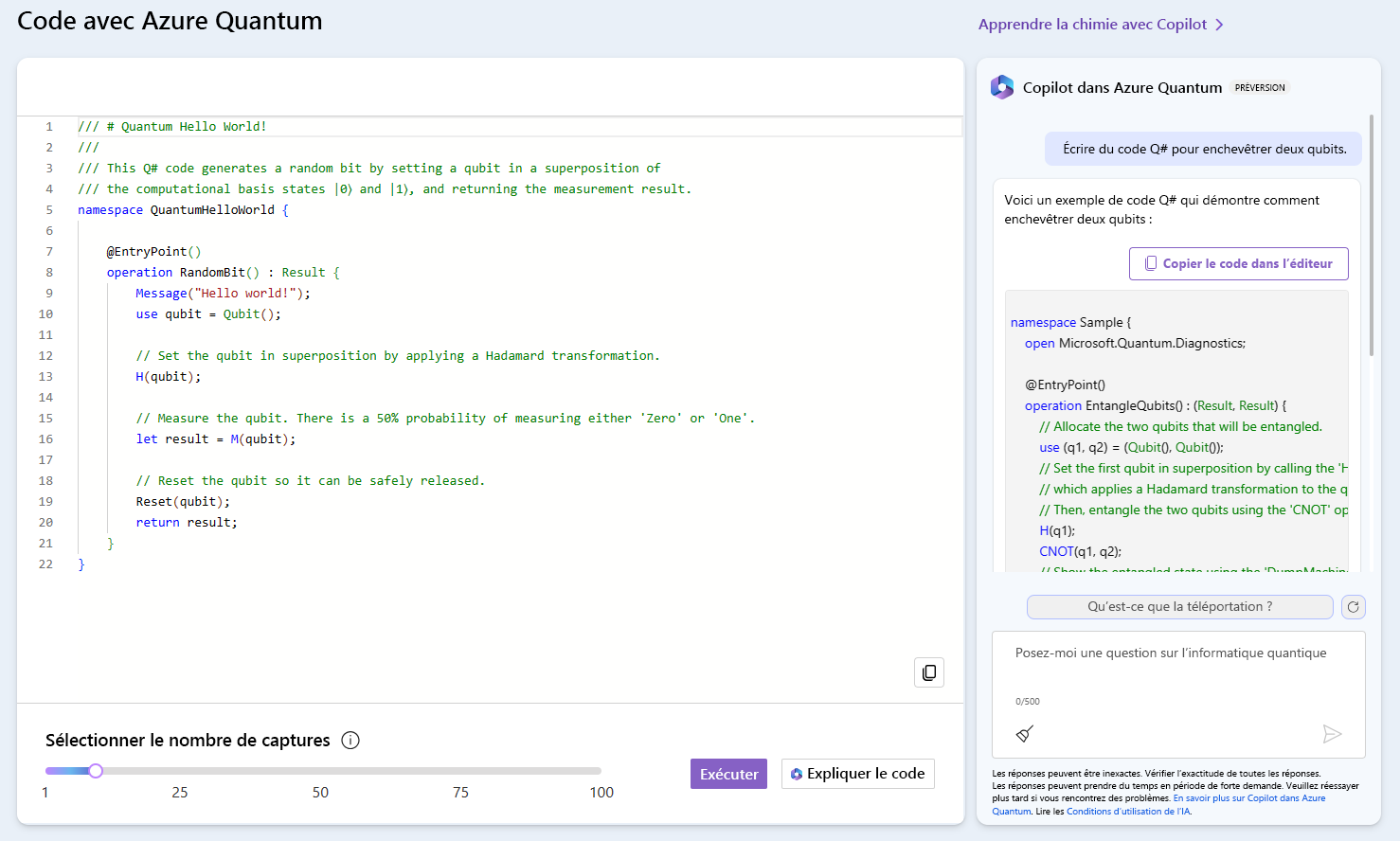
Task: Set captures slider to 100 mark
Action: 600,771
